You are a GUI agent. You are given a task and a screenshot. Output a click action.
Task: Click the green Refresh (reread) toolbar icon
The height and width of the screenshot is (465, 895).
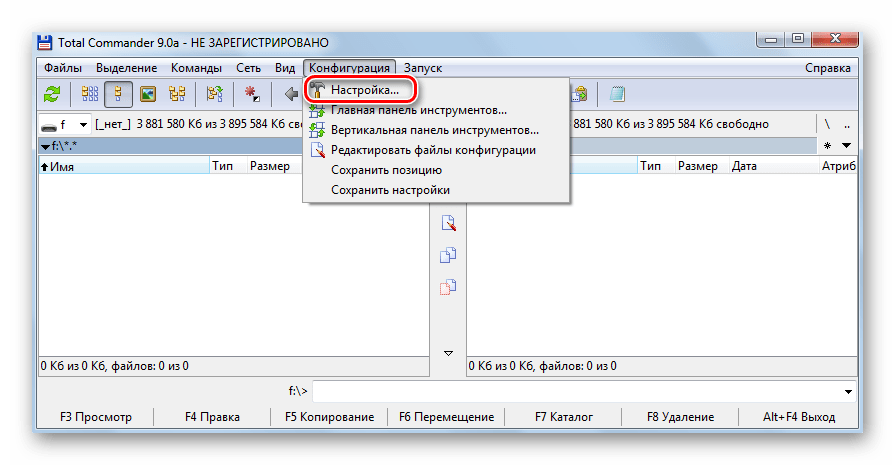53,94
